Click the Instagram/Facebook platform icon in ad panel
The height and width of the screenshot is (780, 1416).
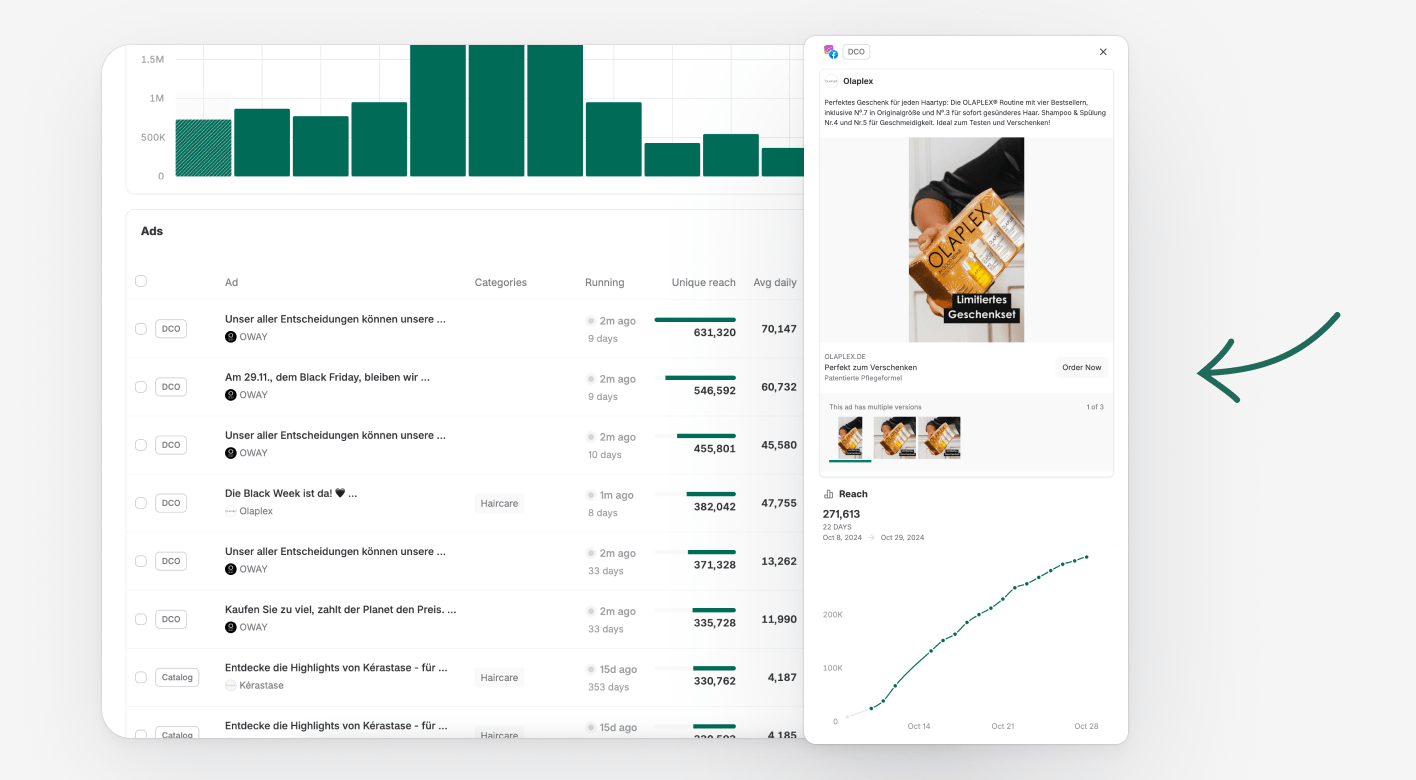pyautogui.click(x=830, y=52)
